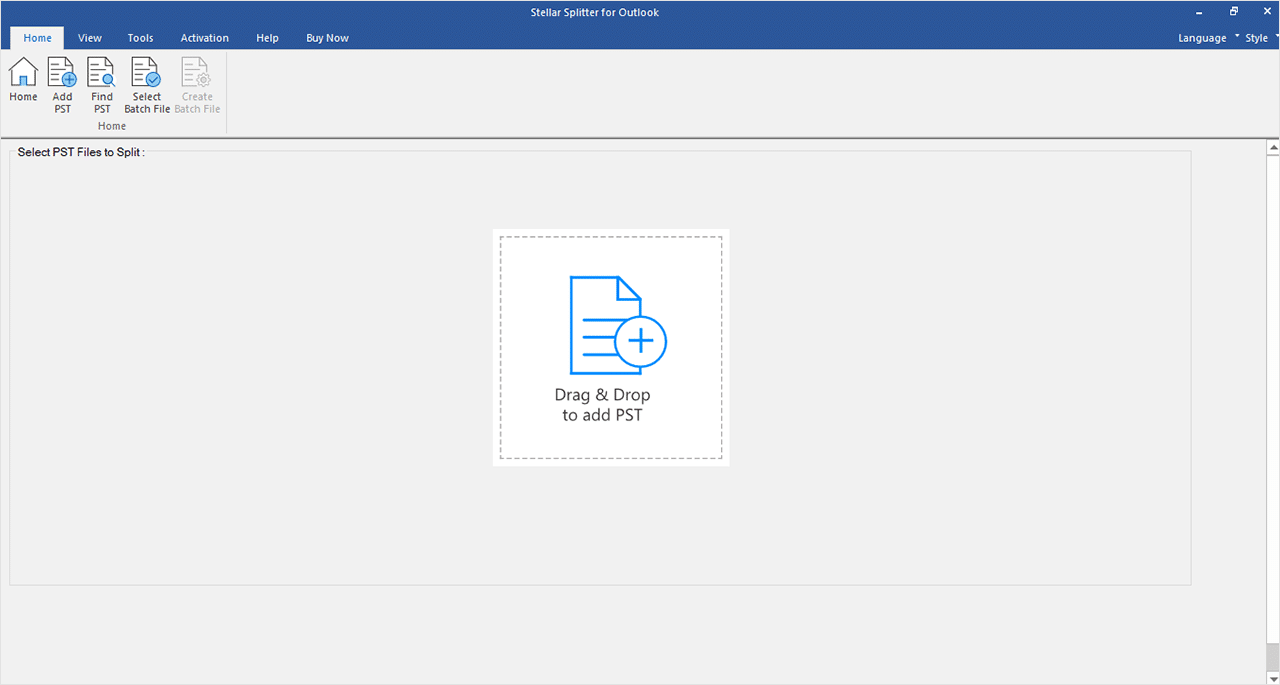The image size is (1280, 685).
Task: Click Buy Now in the ribbon
Action: click(327, 37)
